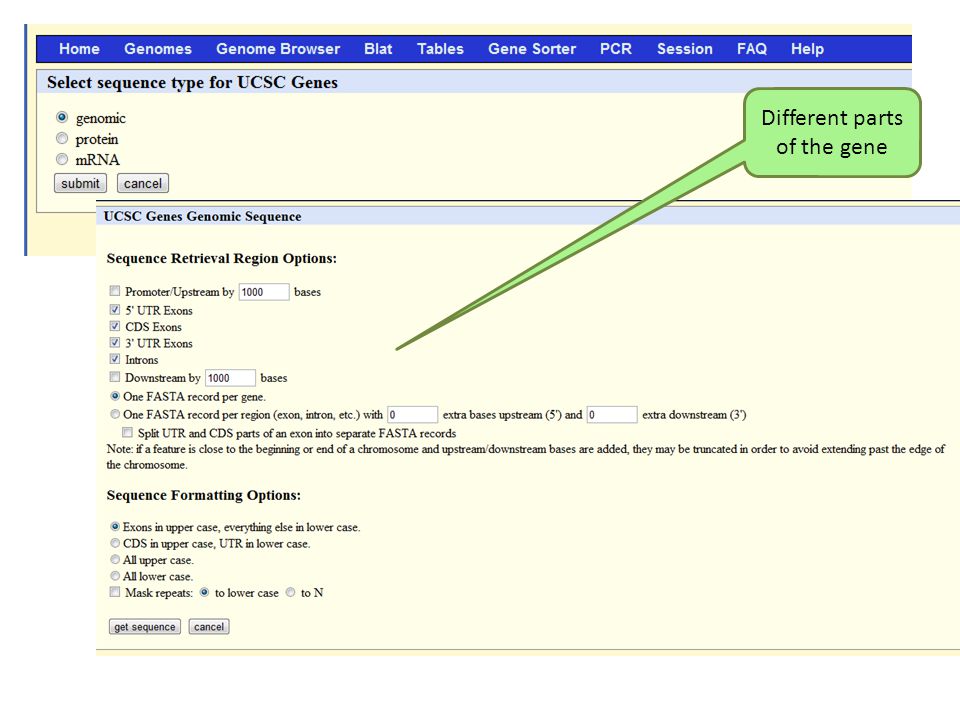
Task: Click the Sequence Retrieval Region Options heading
Action: (x=222, y=258)
